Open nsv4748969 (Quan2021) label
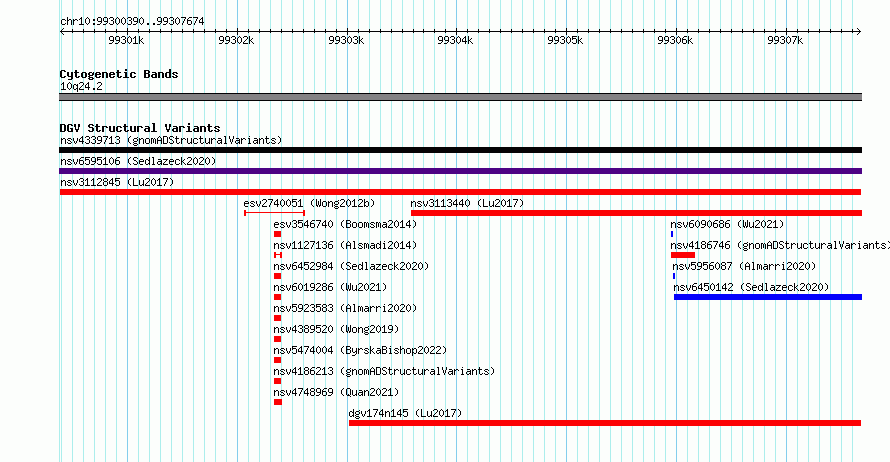 [x=336, y=392]
